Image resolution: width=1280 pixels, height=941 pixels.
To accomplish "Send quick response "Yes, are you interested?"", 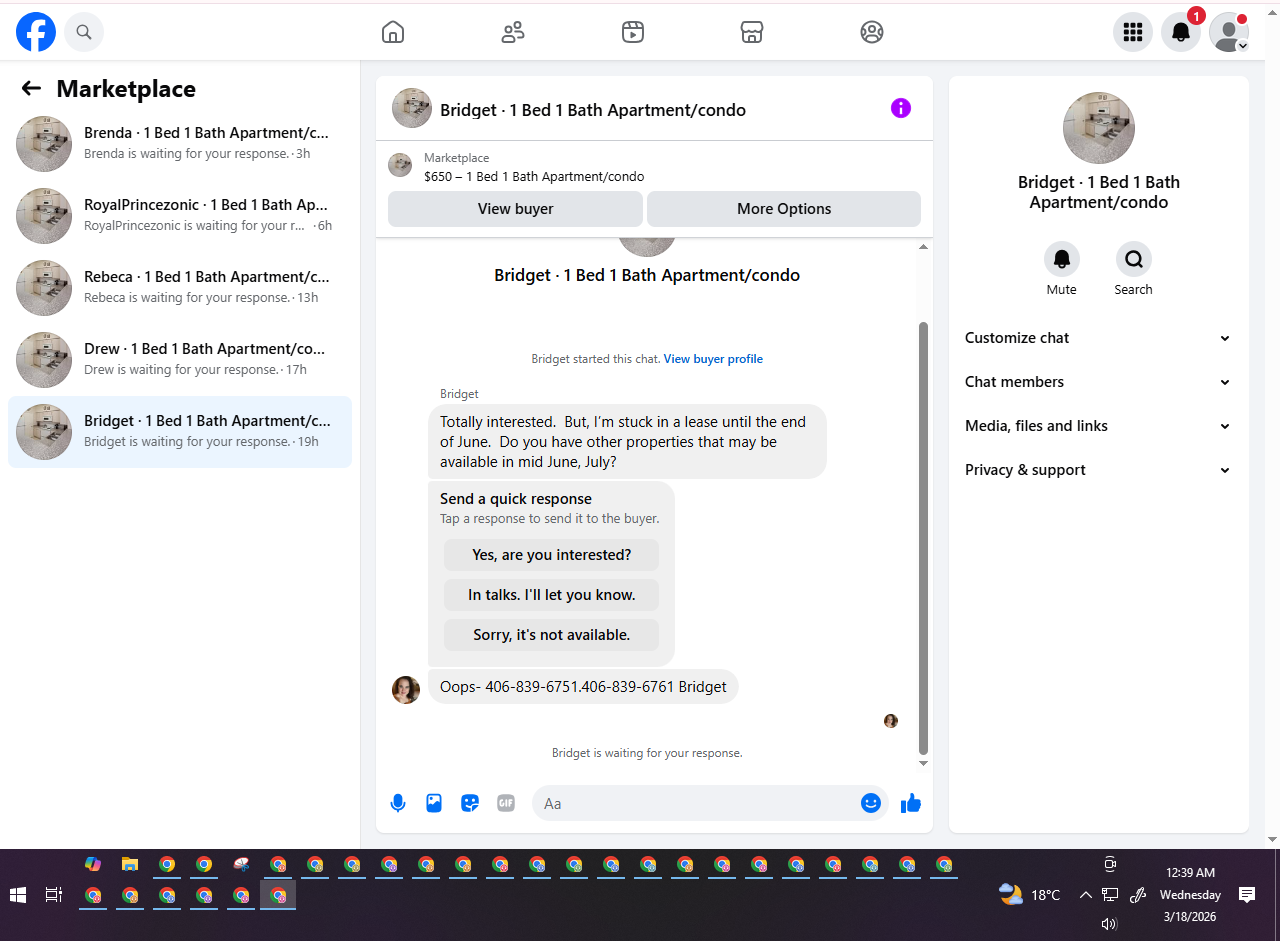I will pyautogui.click(x=552, y=555).
